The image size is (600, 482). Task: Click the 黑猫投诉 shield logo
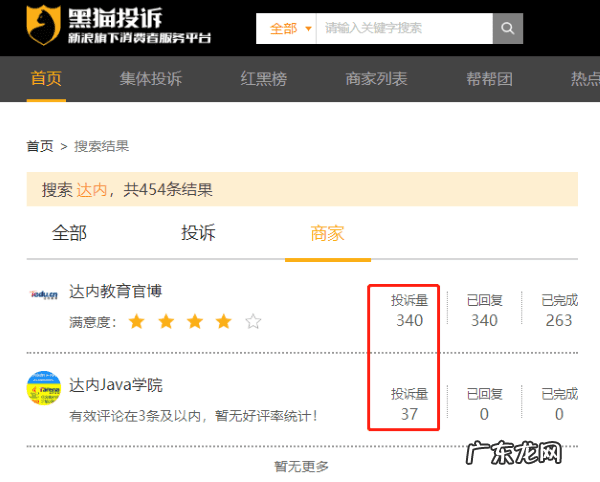[43, 25]
